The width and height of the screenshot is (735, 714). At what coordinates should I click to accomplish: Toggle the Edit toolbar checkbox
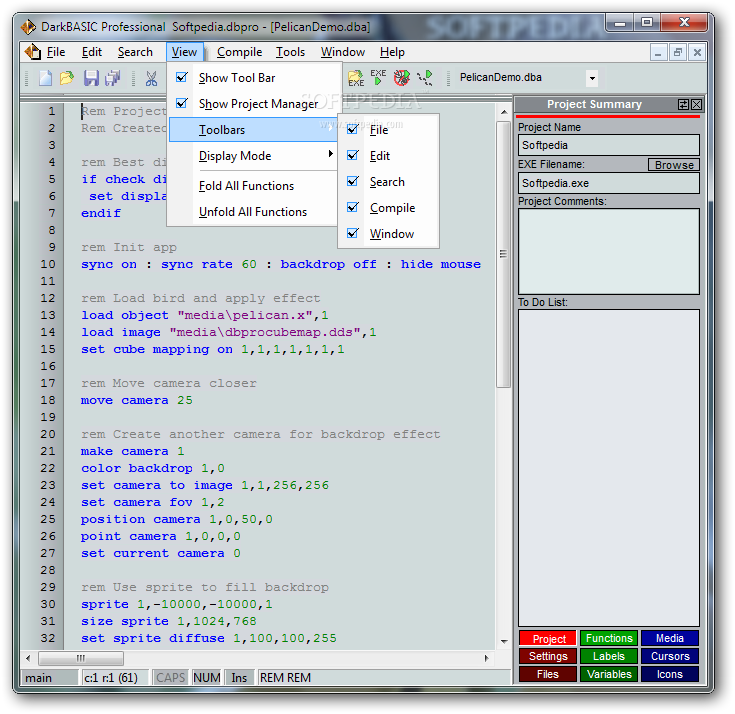click(353, 155)
